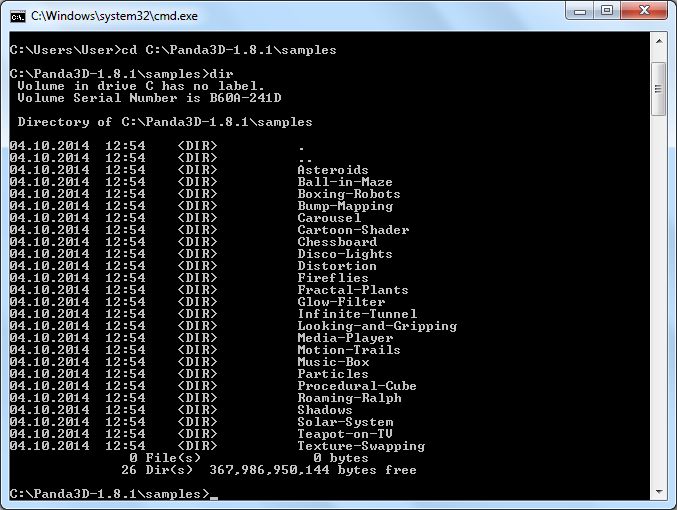The width and height of the screenshot is (677, 510).
Task: Select the Shadows directory name
Action: tap(325, 410)
